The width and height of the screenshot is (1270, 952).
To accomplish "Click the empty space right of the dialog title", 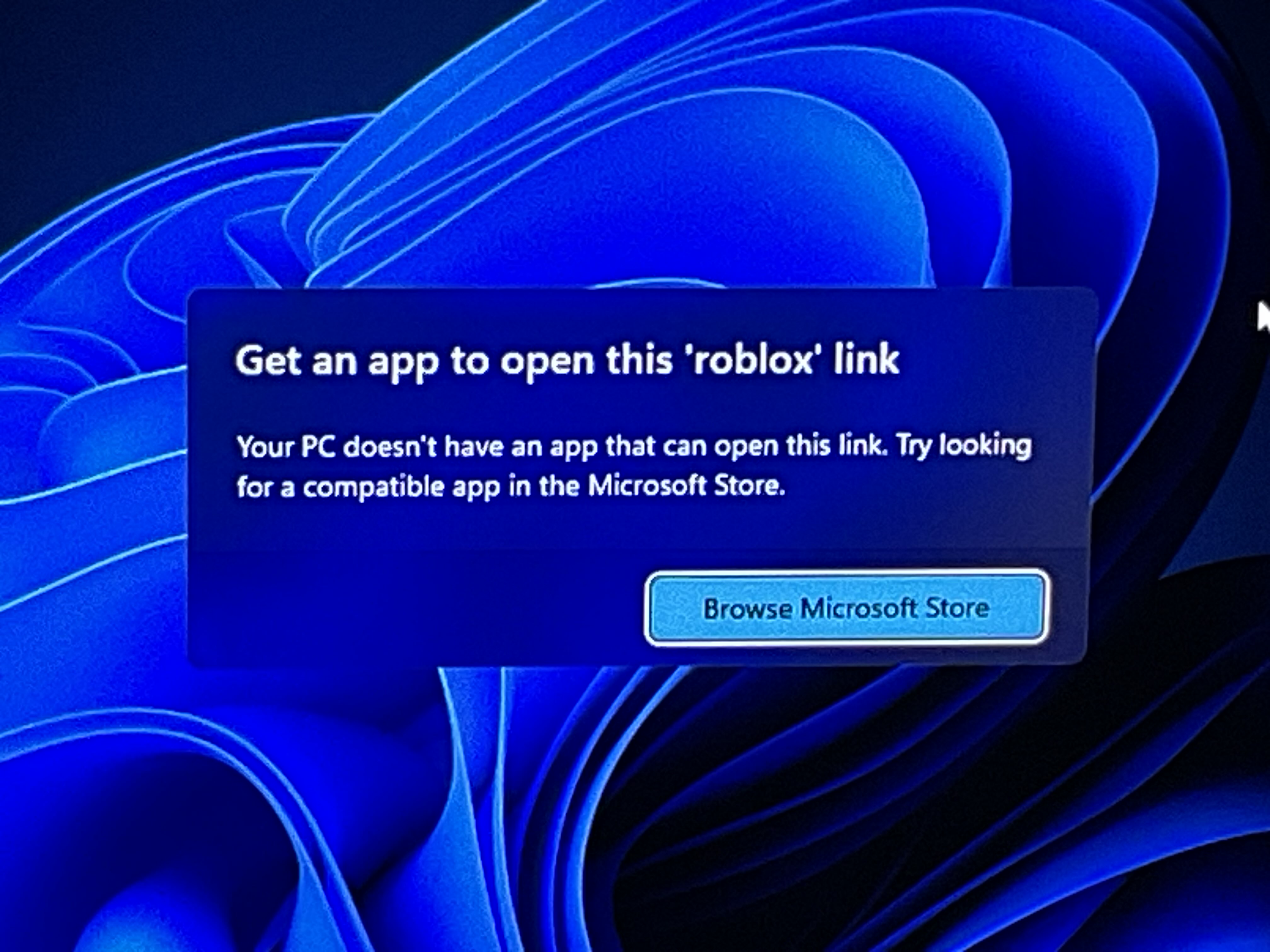I will [999, 360].
